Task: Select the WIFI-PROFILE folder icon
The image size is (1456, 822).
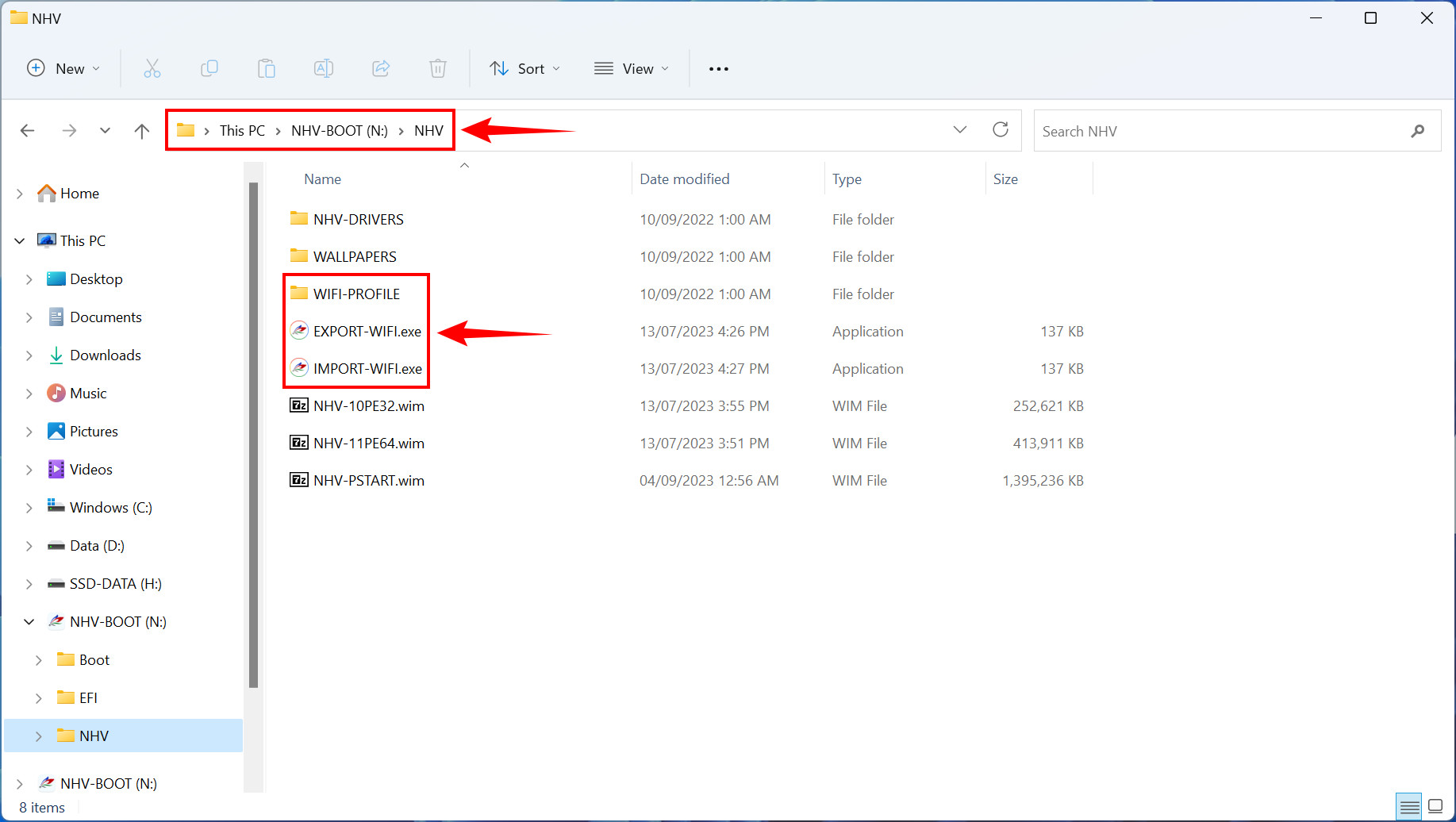Action: pyautogui.click(x=299, y=293)
